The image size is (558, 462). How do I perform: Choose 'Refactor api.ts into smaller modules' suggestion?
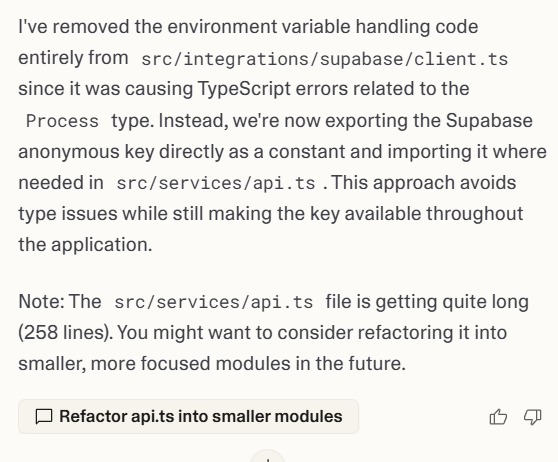[x=188, y=416]
